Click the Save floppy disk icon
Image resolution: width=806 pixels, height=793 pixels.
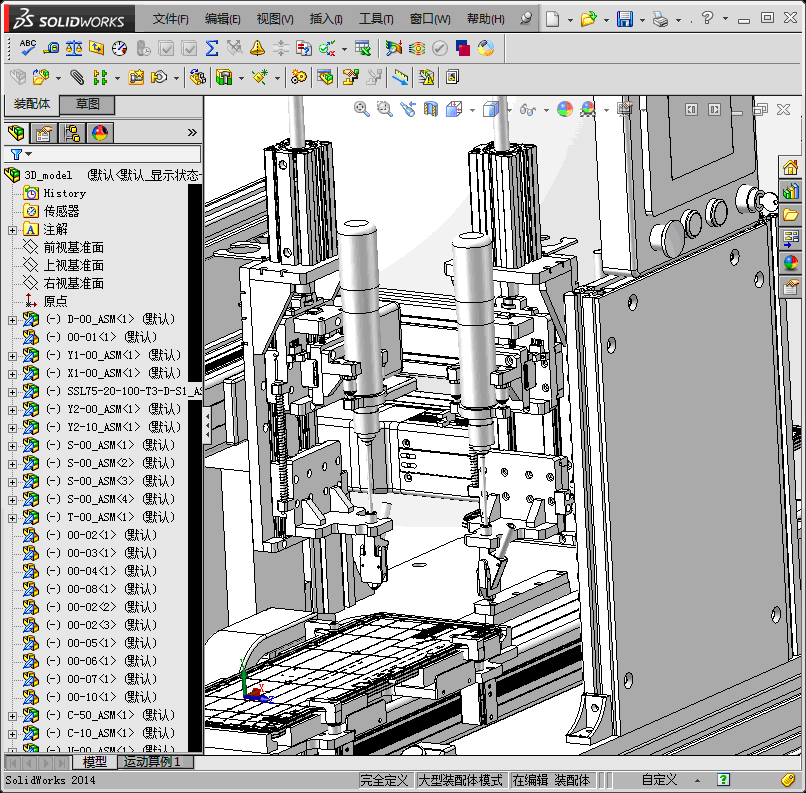tap(625, 19)
